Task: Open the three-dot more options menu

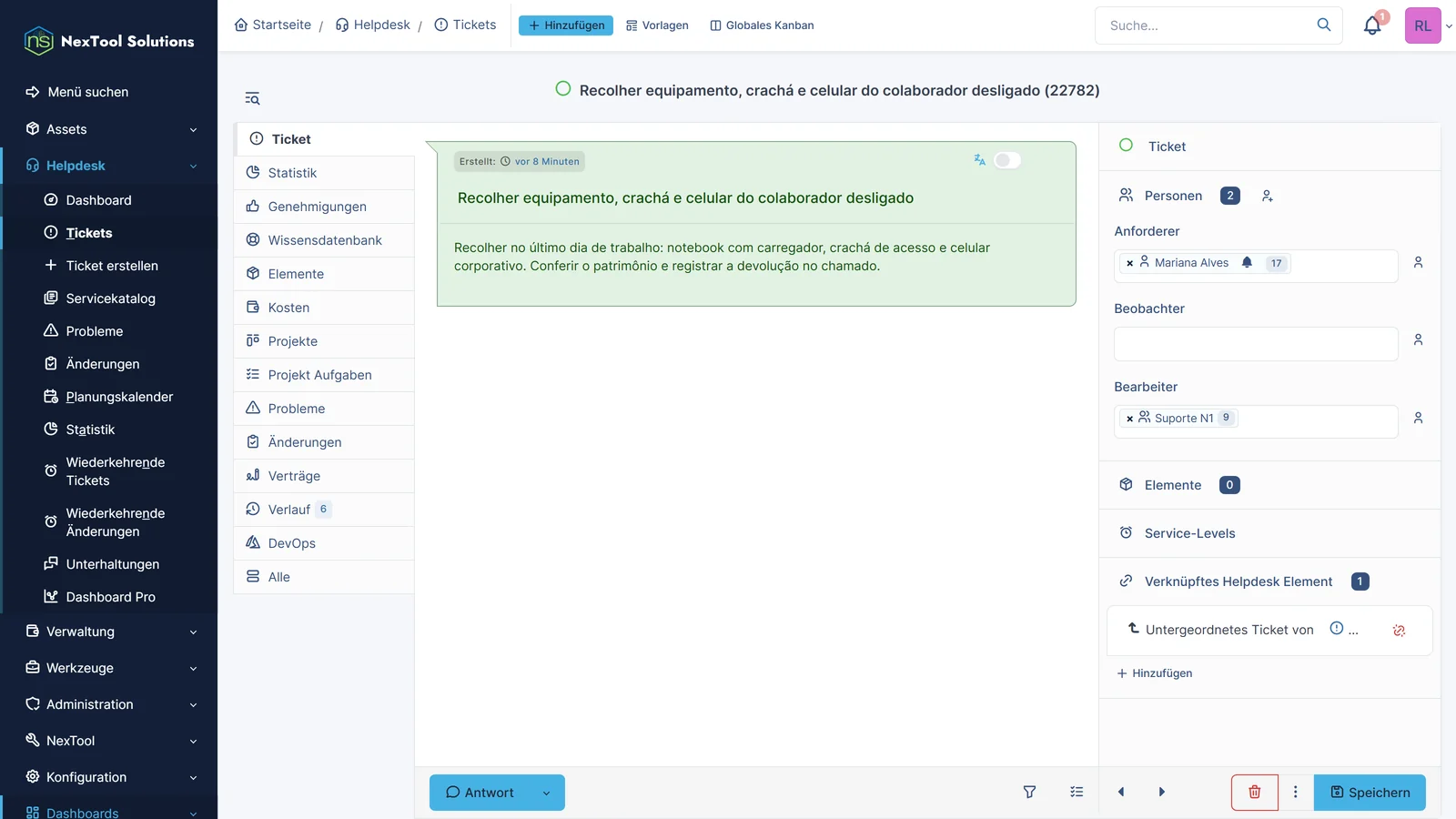Action: pos(1296,792)
